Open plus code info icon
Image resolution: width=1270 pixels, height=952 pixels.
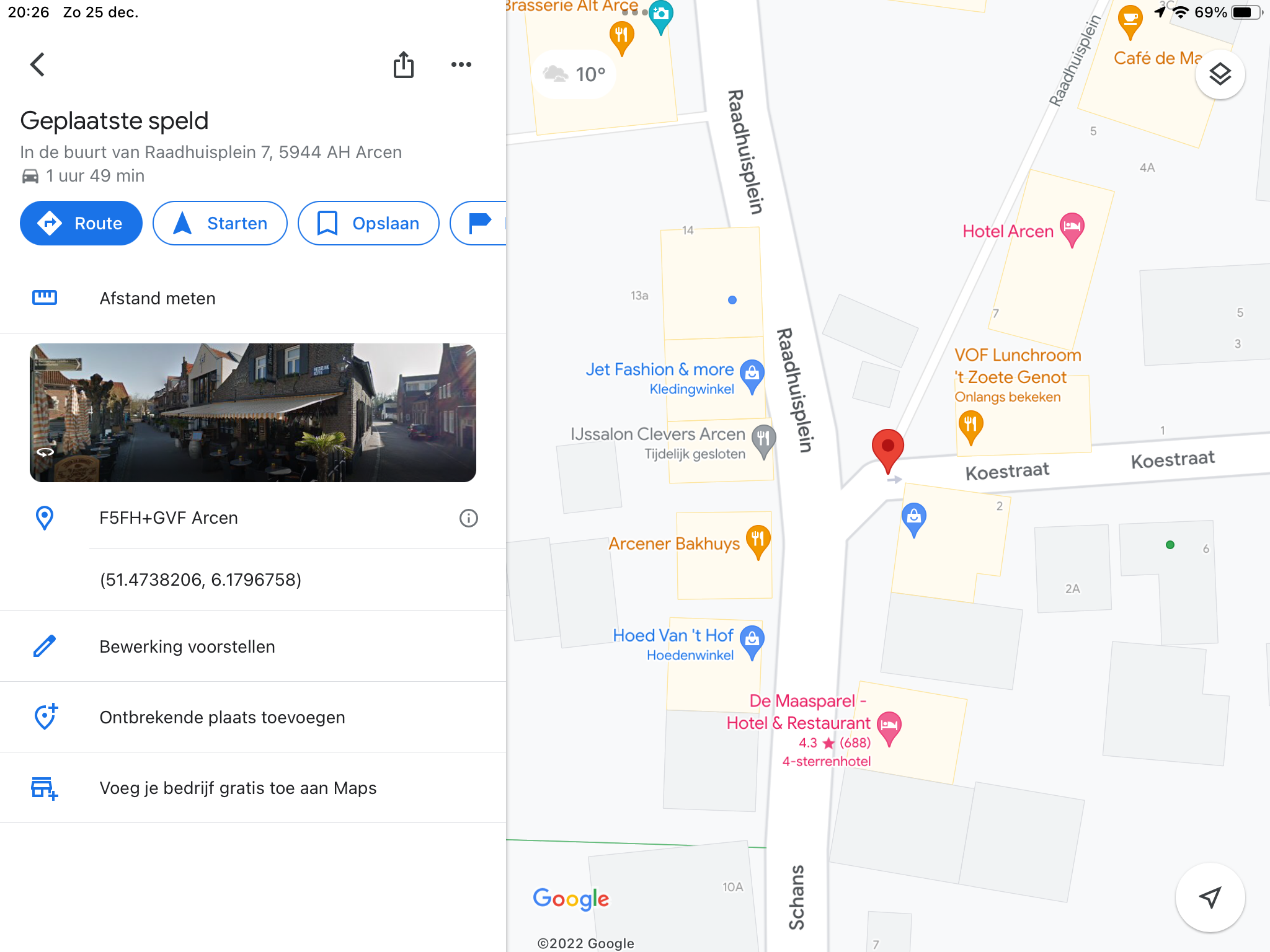pos(469,518)
